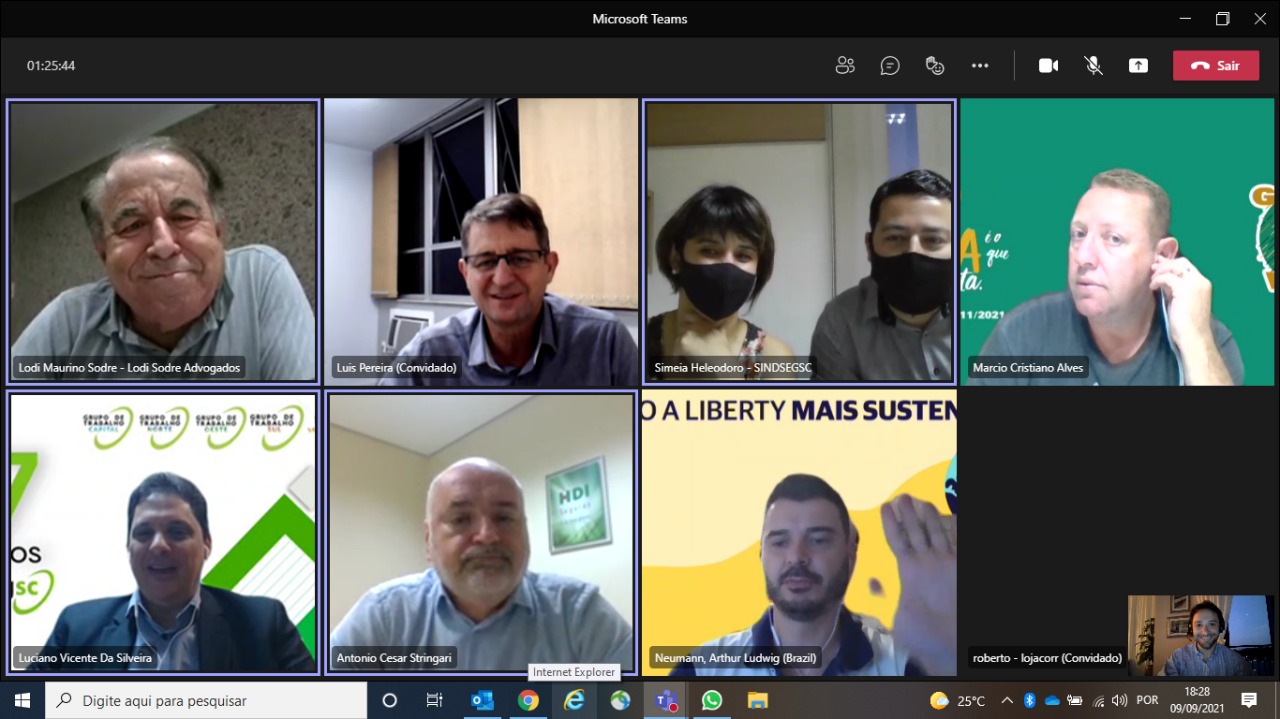
Task: Open the meeting chat
Action: point(890,66)
